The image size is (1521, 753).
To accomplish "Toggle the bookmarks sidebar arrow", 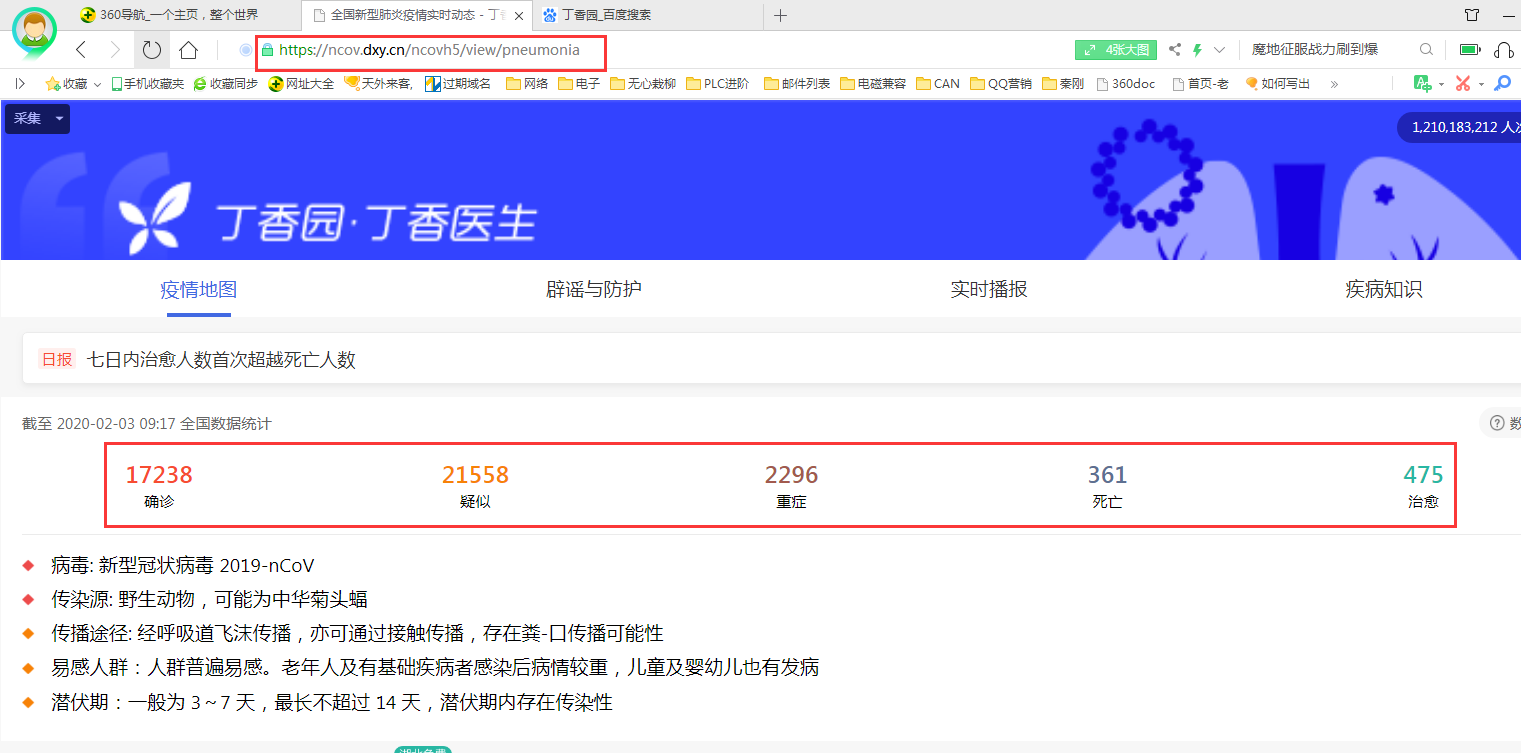I will click(x=20, y=84).
